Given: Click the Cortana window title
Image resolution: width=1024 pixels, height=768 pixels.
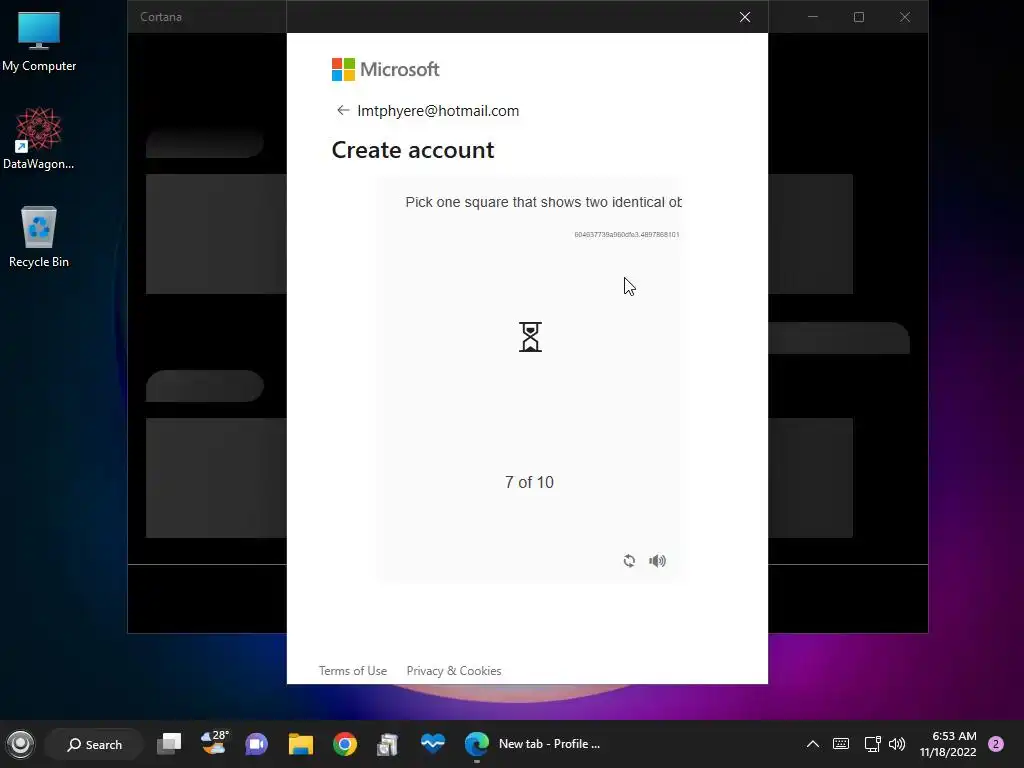Looking at the screenshot, I should click(161, 17).
